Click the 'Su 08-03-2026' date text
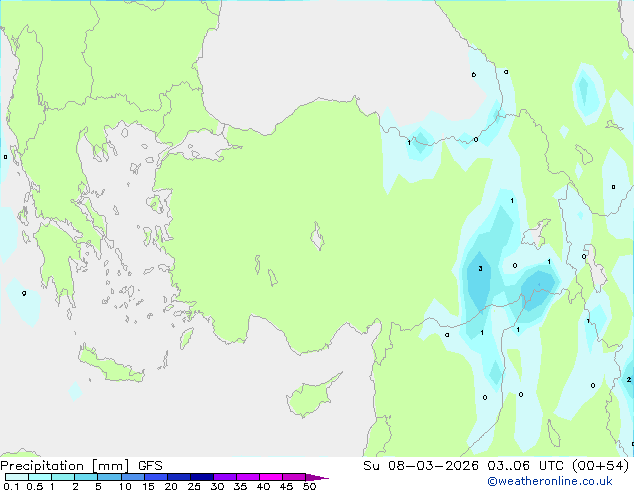The image size is (634, 490). (x=421, y=466)
